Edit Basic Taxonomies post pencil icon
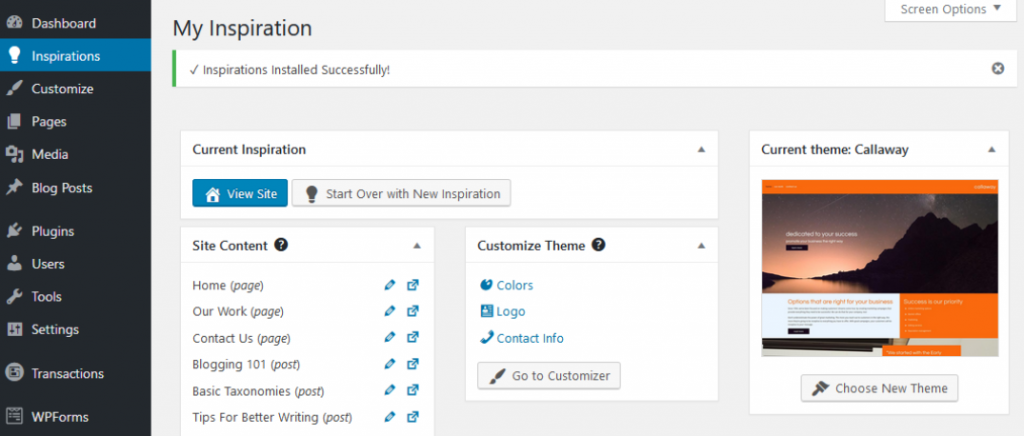Screen dimensions: 1024x436 (x=390, y=390)
